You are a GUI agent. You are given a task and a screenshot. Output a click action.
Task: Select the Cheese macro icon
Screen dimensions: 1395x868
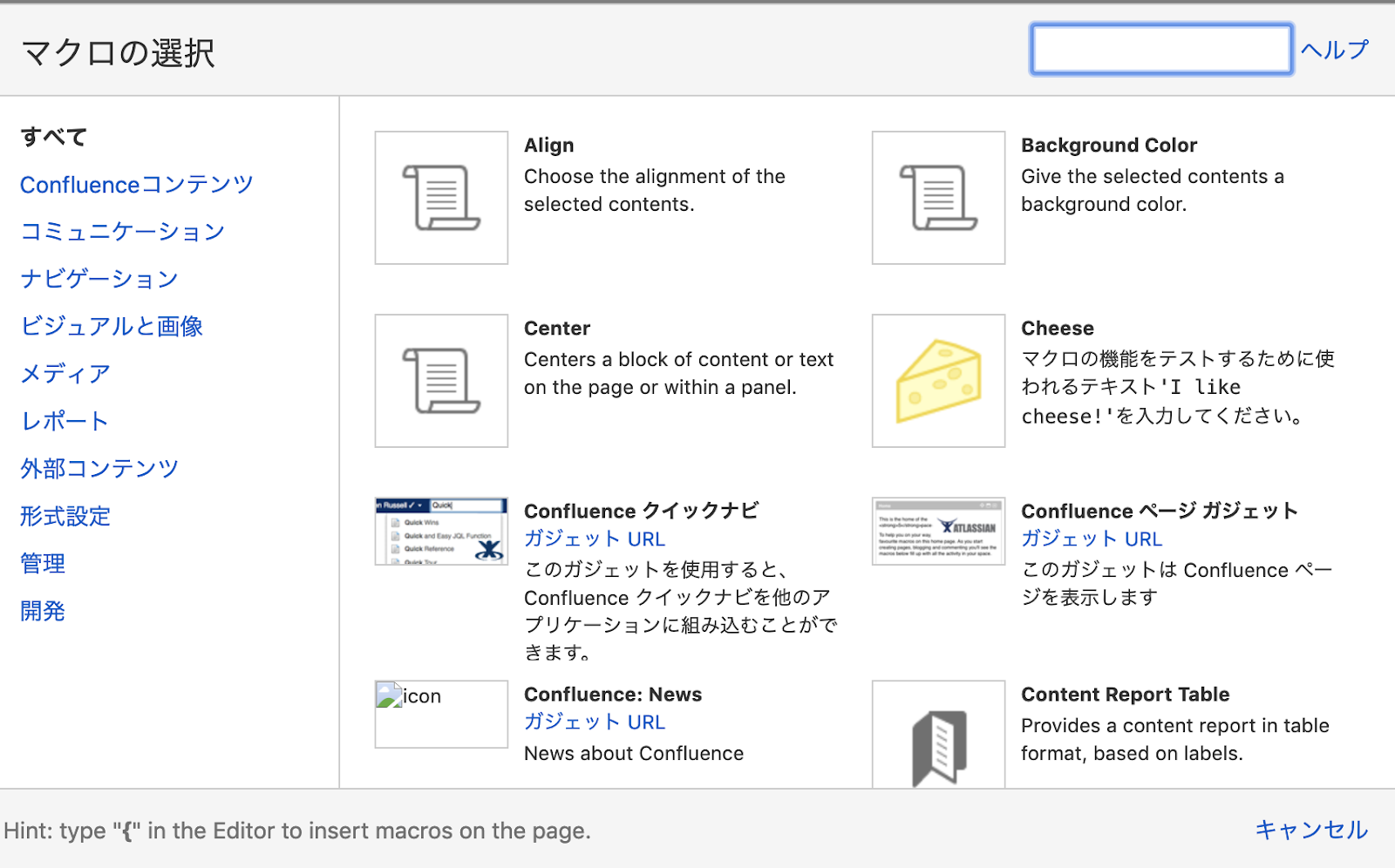938,381
